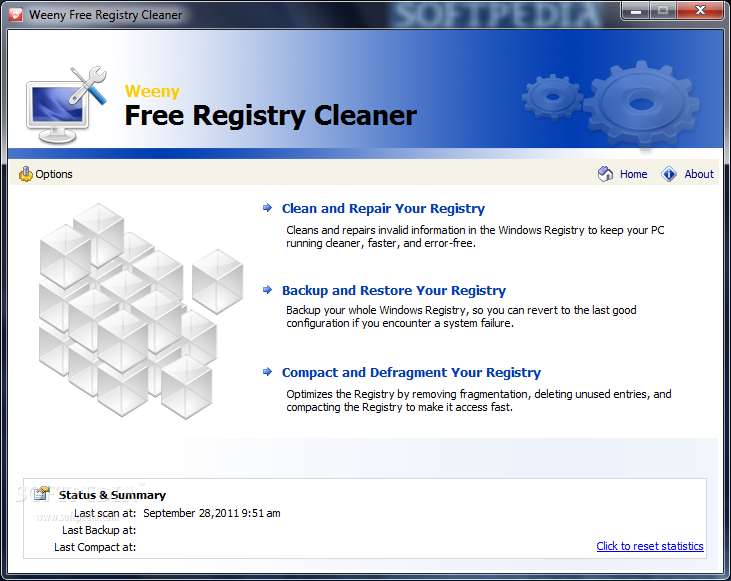This screenshot has height=581, width=731.
Task: Close the Weeny Free Registry Cleaner window
Action: pos(700,11)
